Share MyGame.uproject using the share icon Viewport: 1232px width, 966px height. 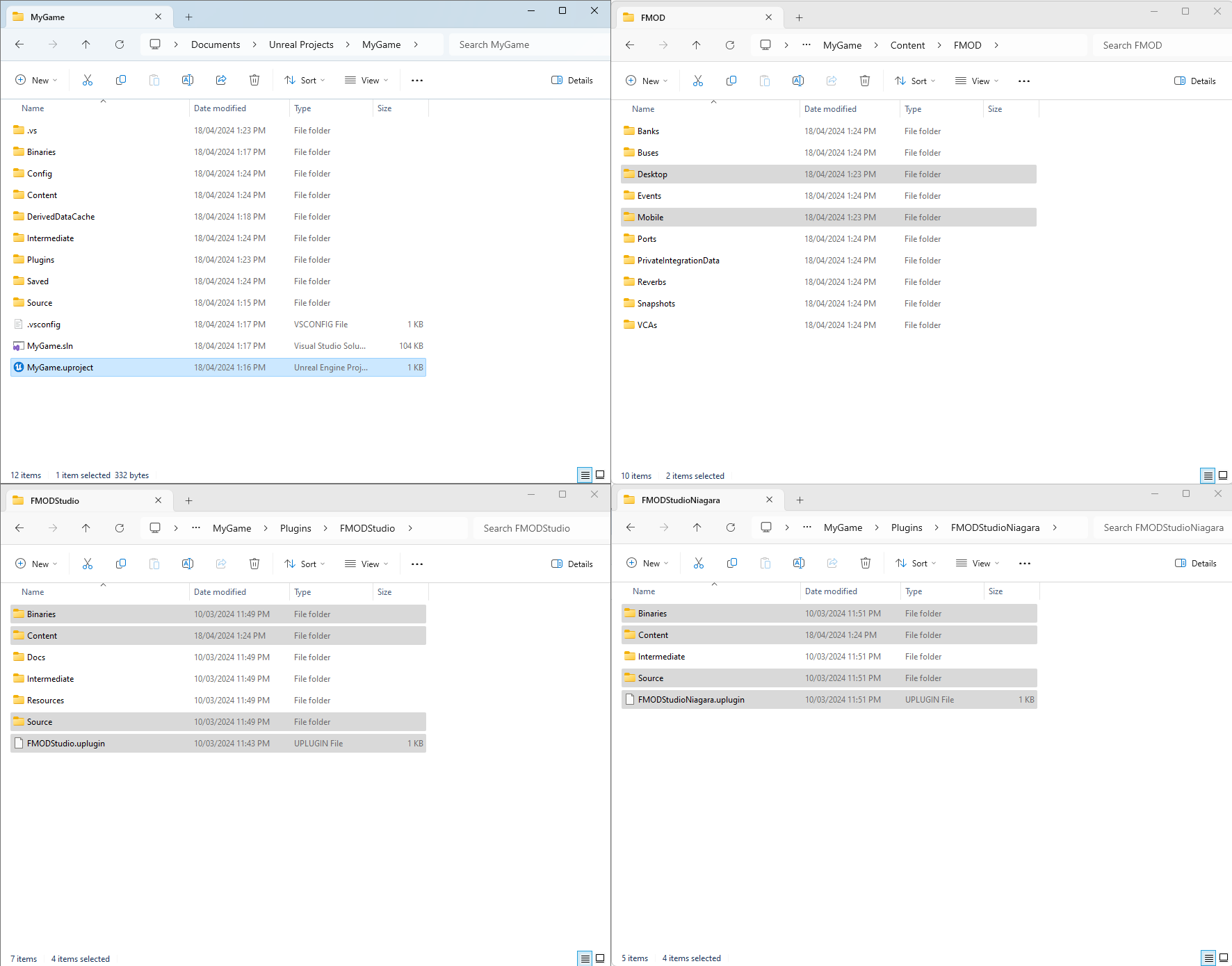click(221, 80)
